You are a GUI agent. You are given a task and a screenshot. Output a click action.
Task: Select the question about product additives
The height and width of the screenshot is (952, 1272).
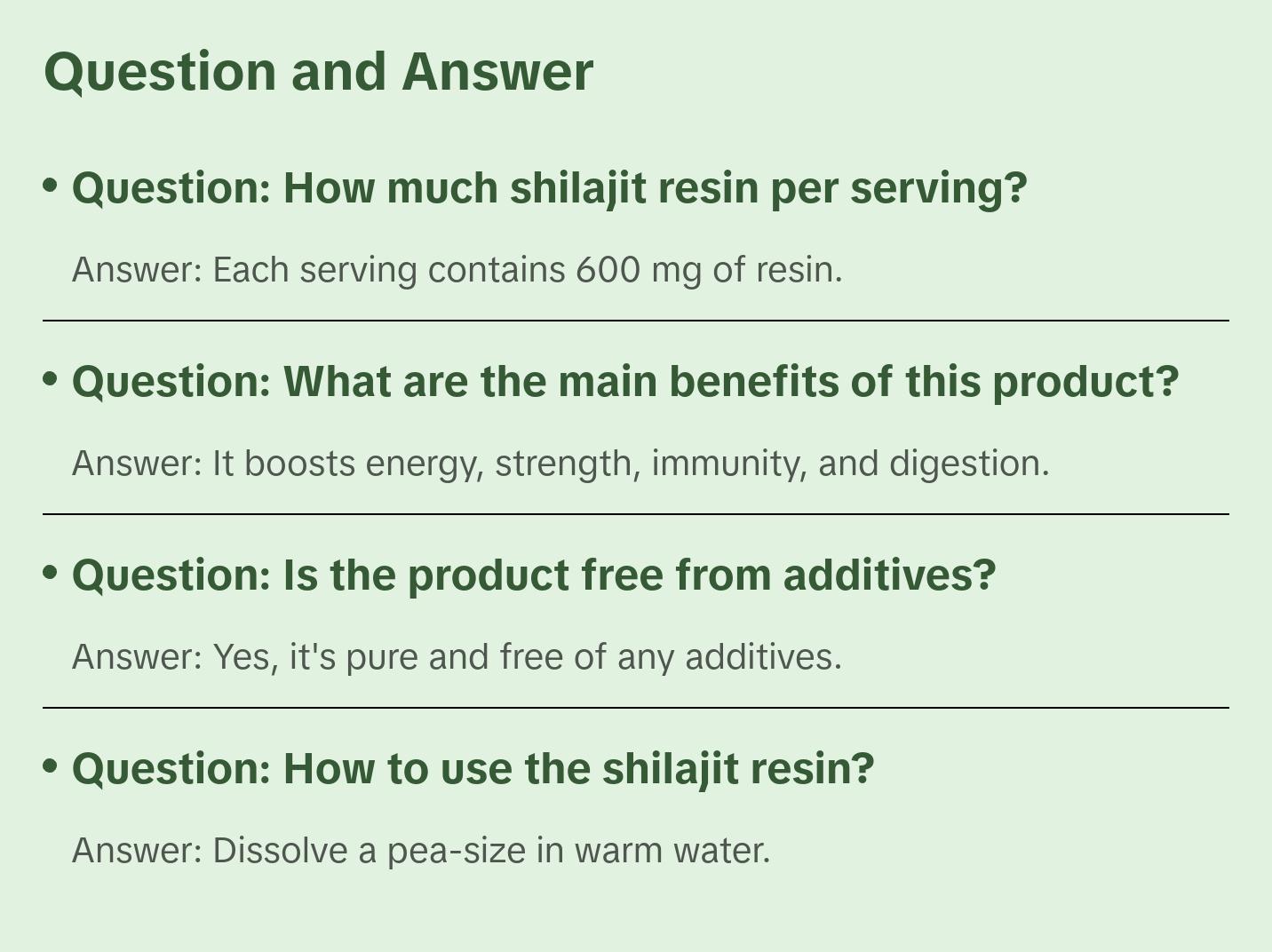tap(534, 575)
